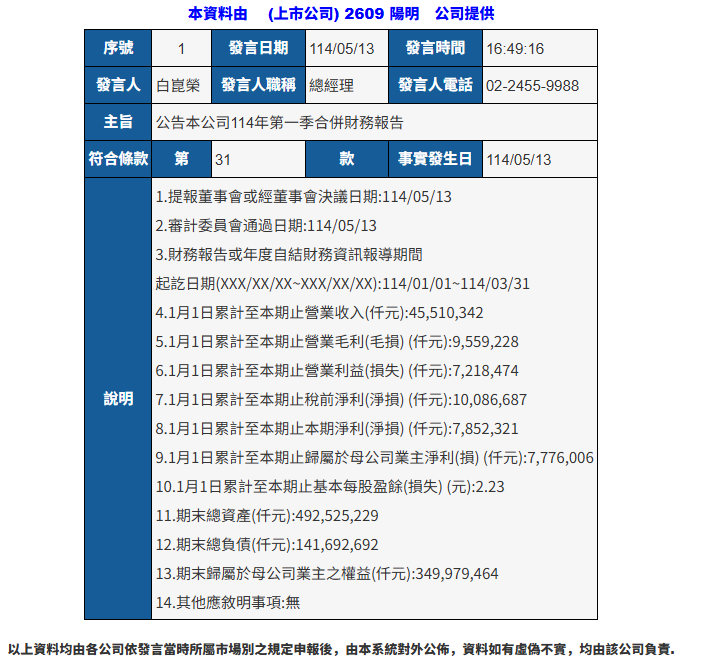
Task: Click the clause number 31
Action: tap(223, 160)
